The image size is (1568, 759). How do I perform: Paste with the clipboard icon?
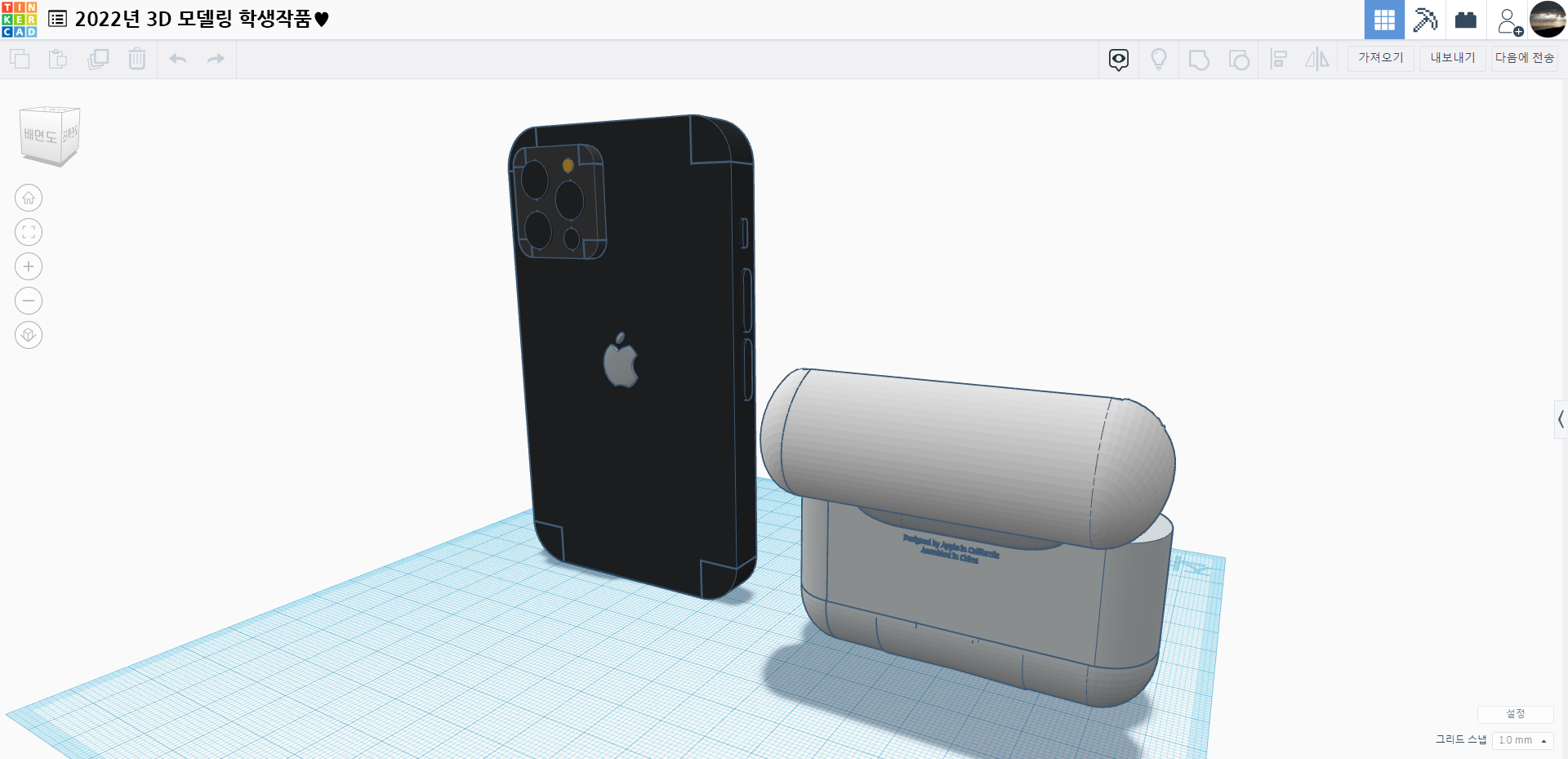tap(58, 59)
